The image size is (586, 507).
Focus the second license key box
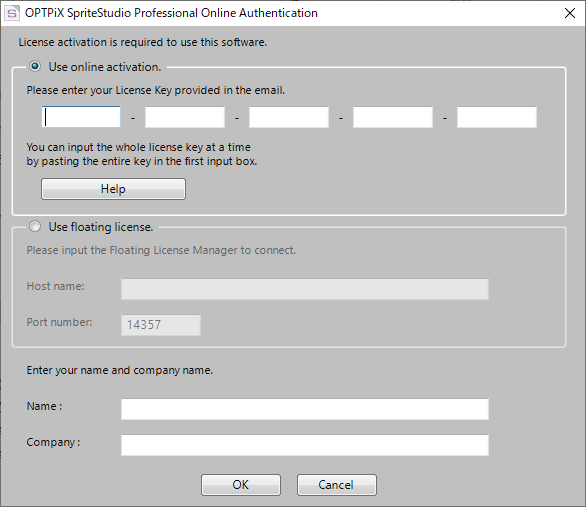(185, 117)
